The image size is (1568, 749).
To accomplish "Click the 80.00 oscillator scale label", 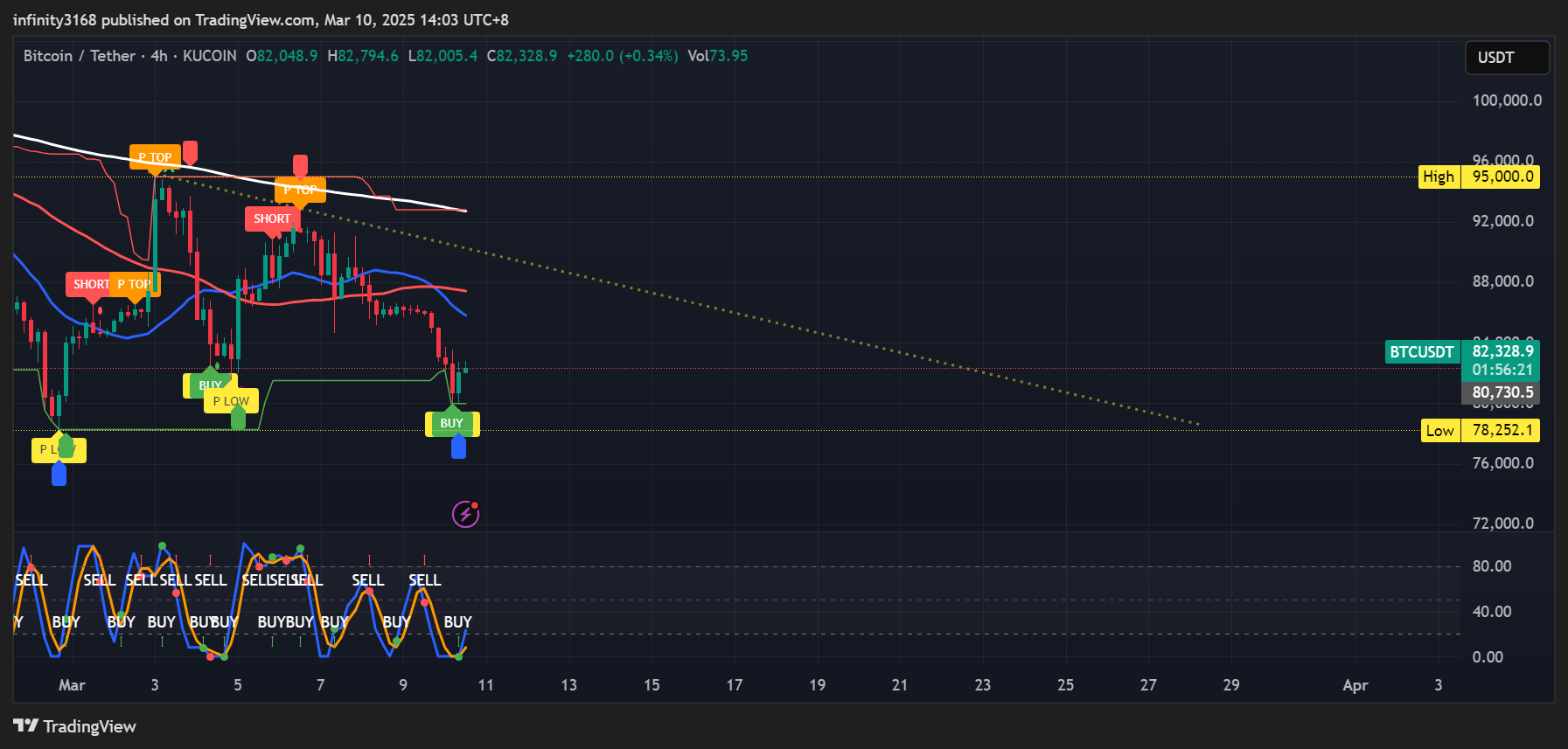I will (1492, 566).
